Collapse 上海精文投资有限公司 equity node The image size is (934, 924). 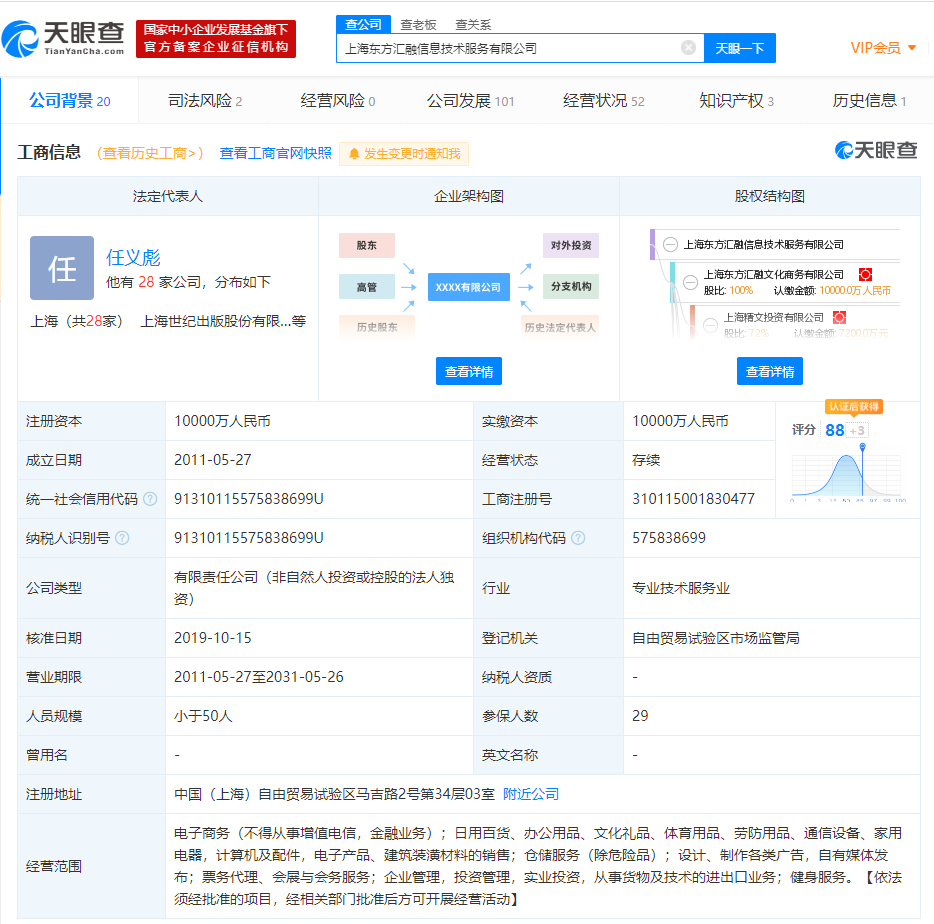click(710, 325)
